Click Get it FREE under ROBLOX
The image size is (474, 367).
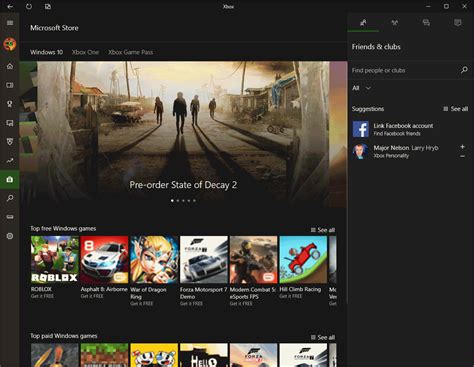click(x=42, y=296)
